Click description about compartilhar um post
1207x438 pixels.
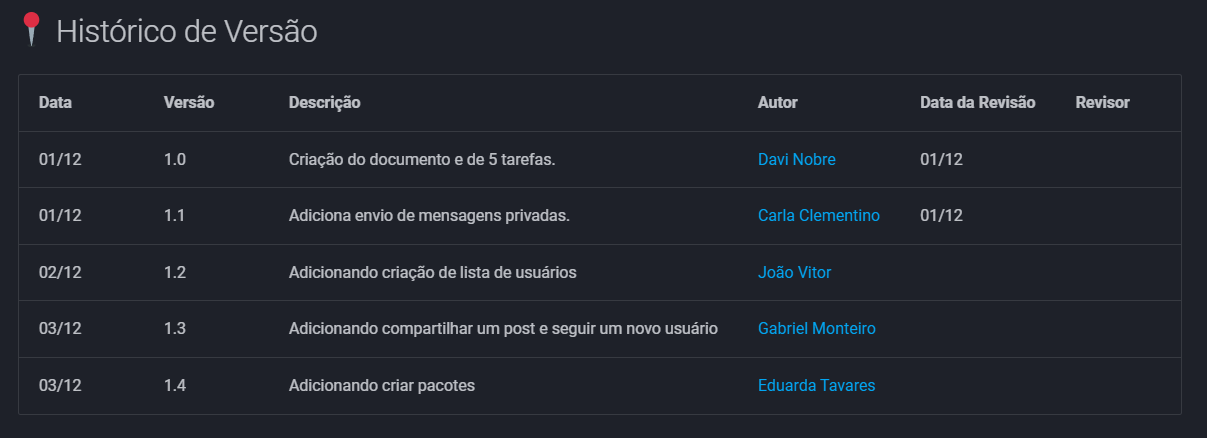503,328
